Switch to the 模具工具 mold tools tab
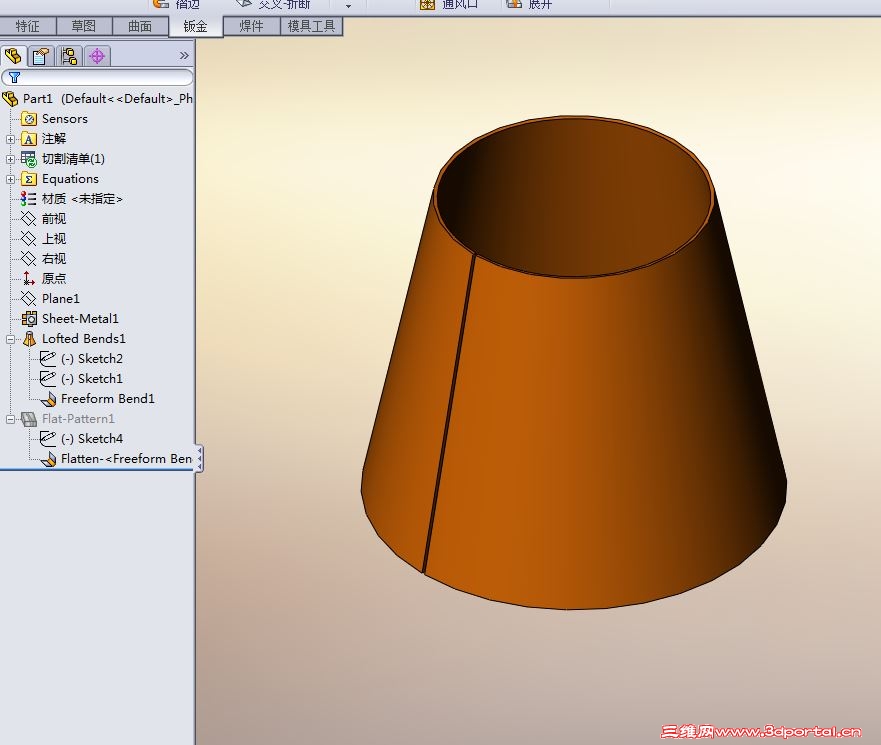Viewport: 881px width, 745px height. (x=311, y=26)
